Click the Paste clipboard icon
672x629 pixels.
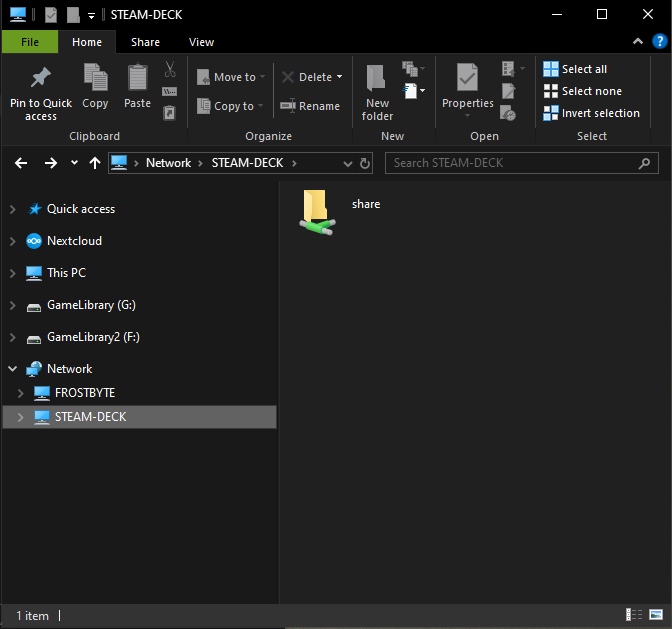(x=137, y=80)
